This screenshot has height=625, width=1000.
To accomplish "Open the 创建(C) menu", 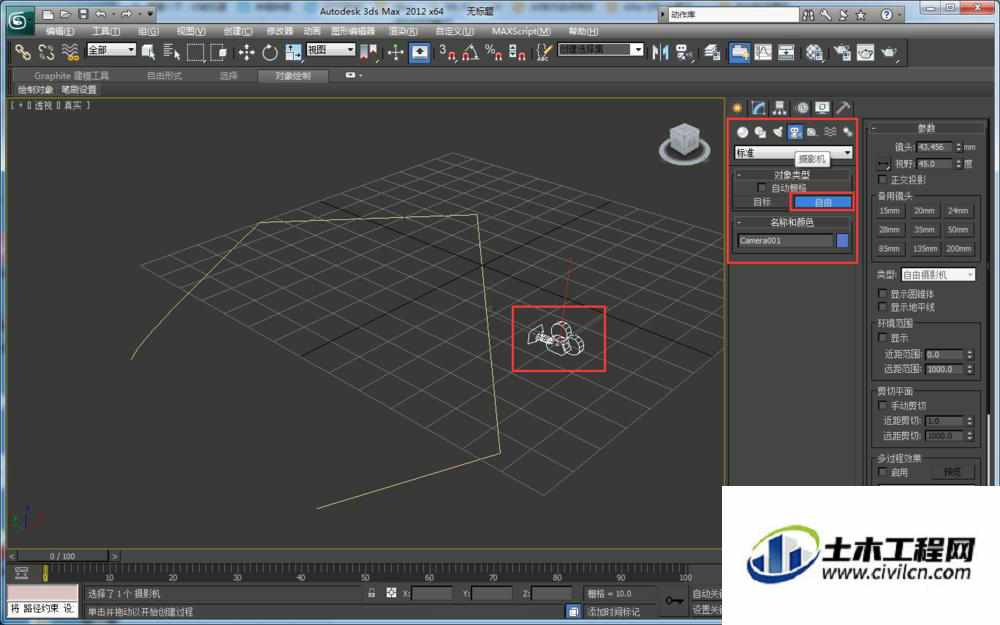I will tap(238, 31).
